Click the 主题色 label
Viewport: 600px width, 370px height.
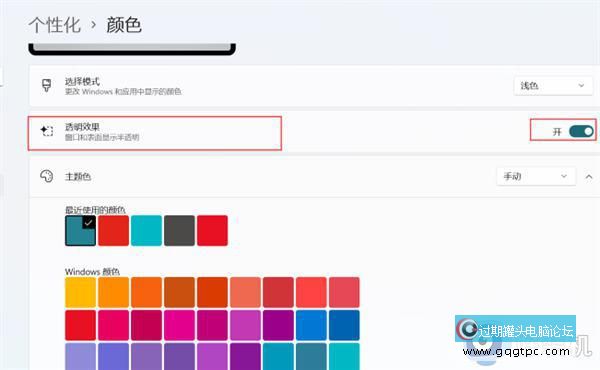point(78,176)
